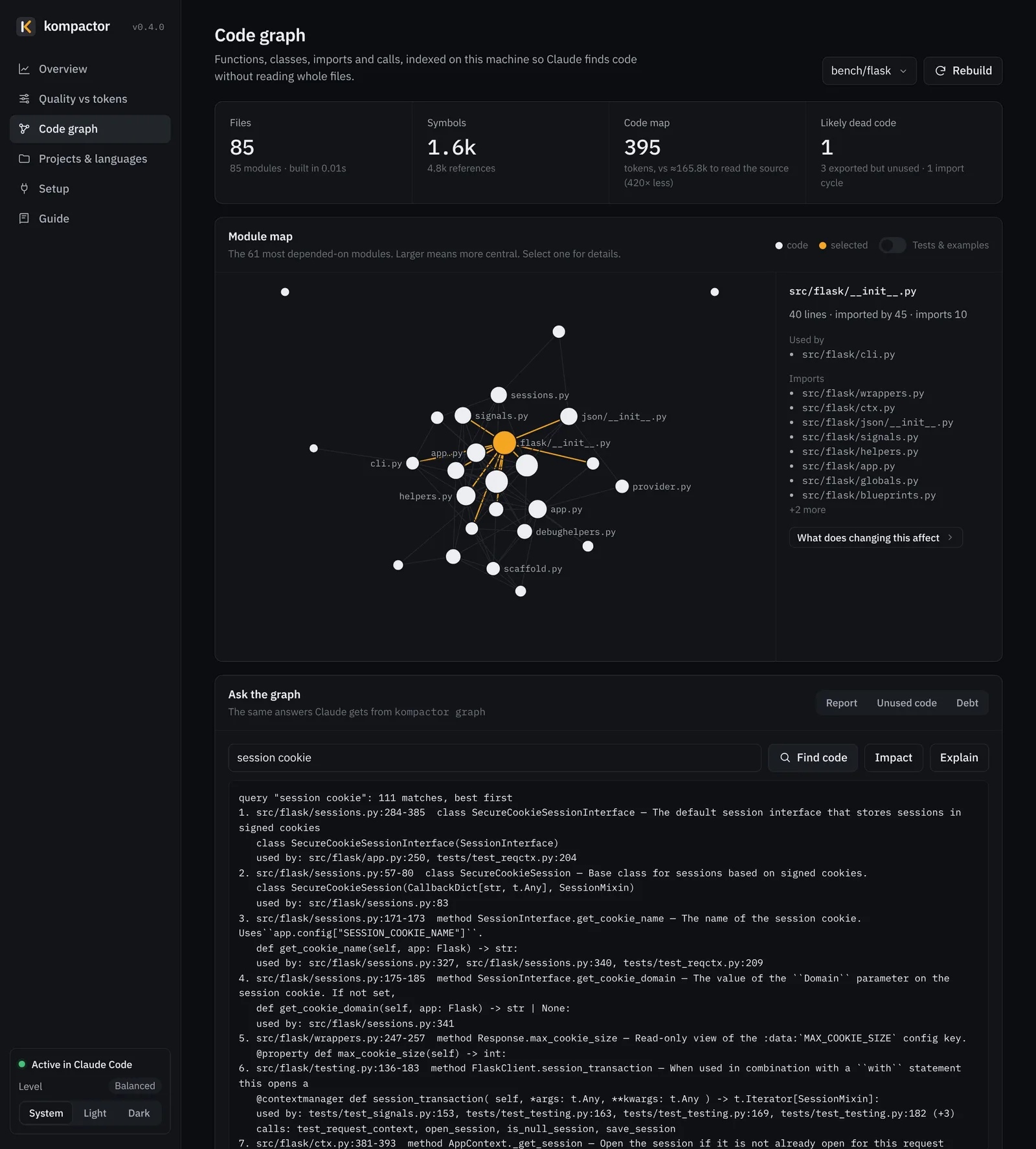The width and height of the screenshot is (1036, 1149).
Task: Select the json/__init__.py graph node
Action: [569, 416]
